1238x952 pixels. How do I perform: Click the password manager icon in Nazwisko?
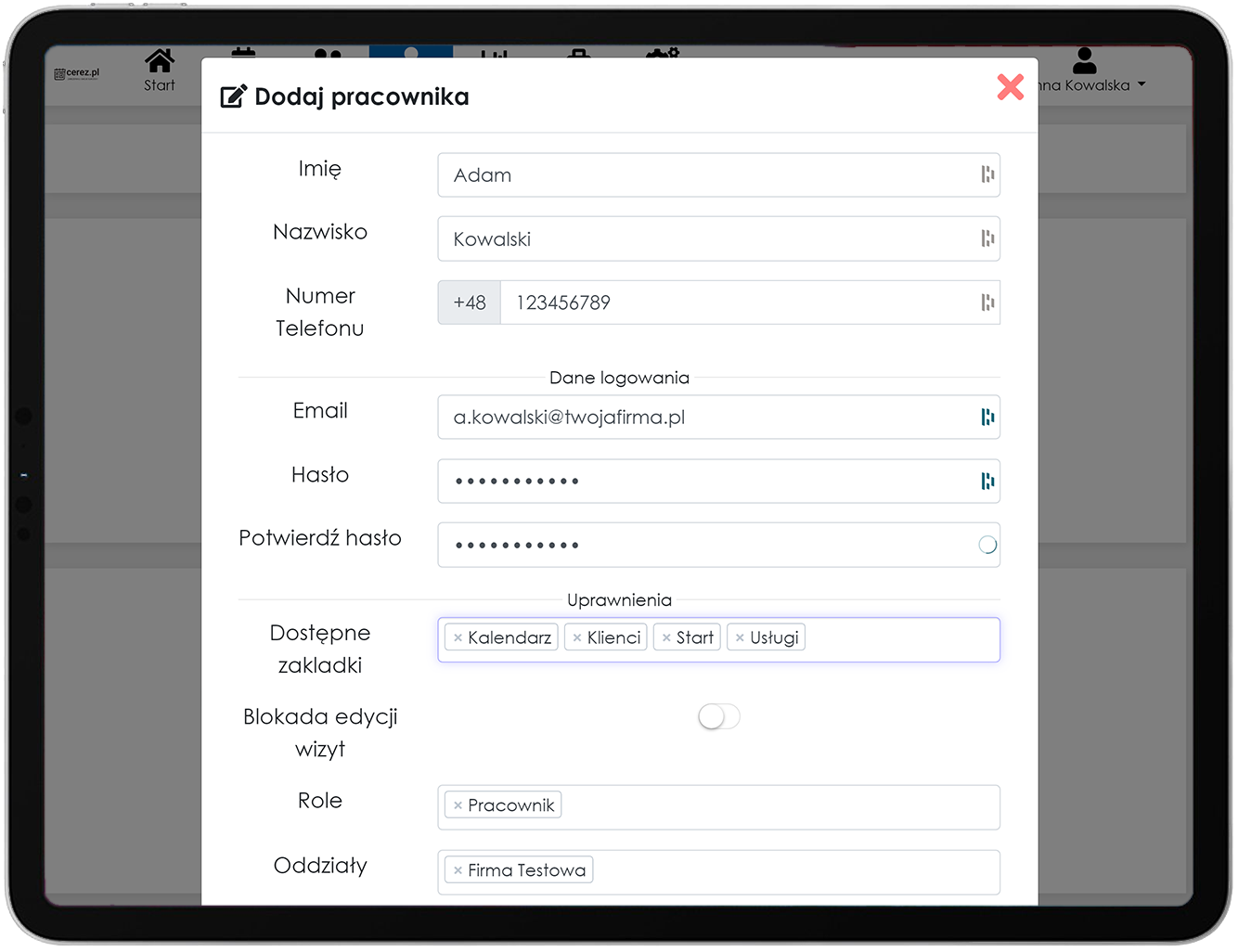click(x=987, y=239)
